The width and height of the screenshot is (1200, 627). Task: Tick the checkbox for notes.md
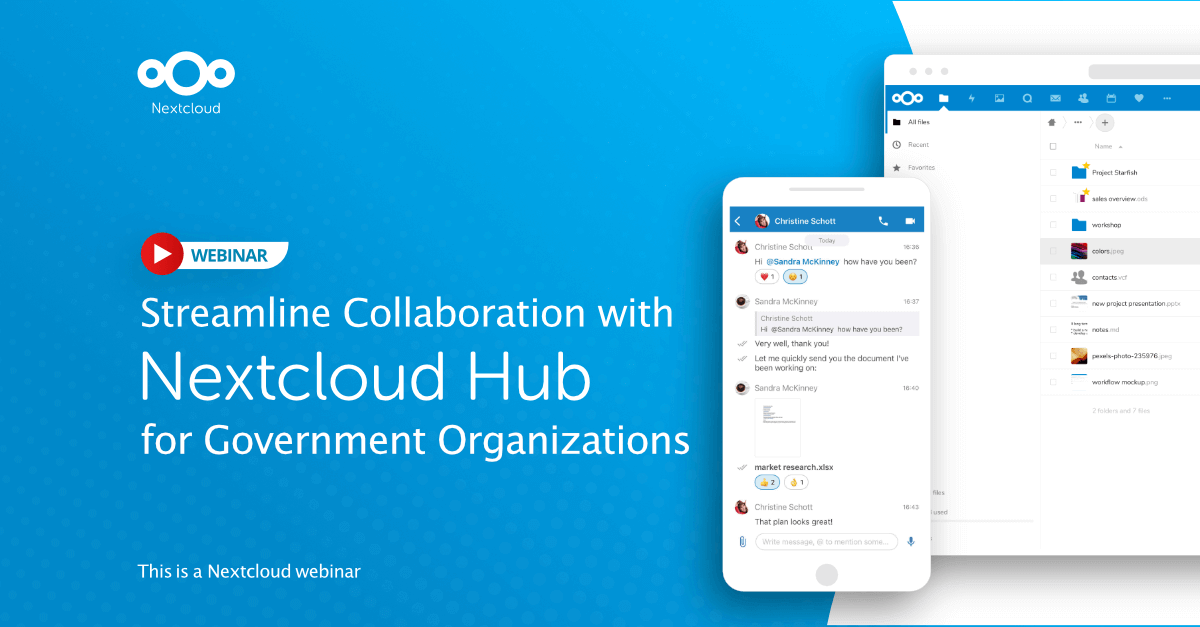[x=1052, y=329]
